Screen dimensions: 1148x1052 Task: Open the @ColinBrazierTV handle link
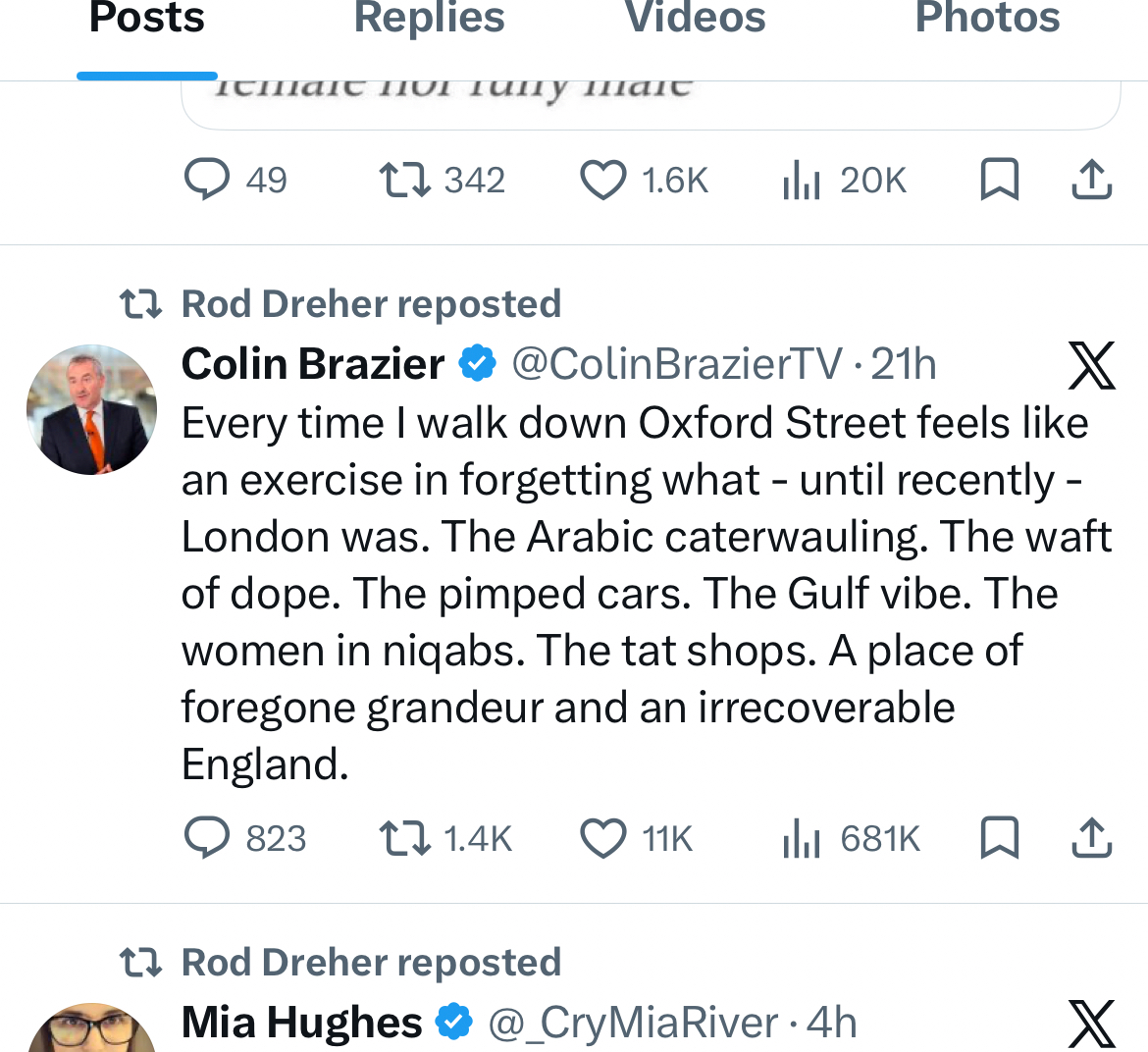coord(677,365)
